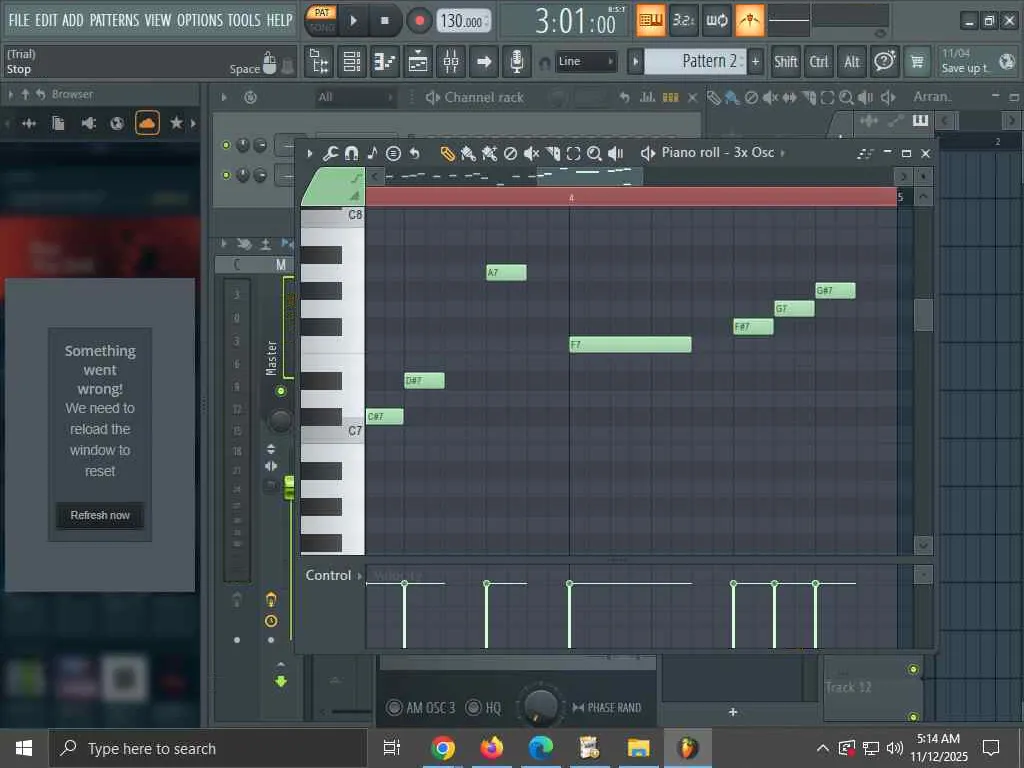Toggle the Master track green enable LED
Screen dimensions: 1024x768
(x=281, y=391)
